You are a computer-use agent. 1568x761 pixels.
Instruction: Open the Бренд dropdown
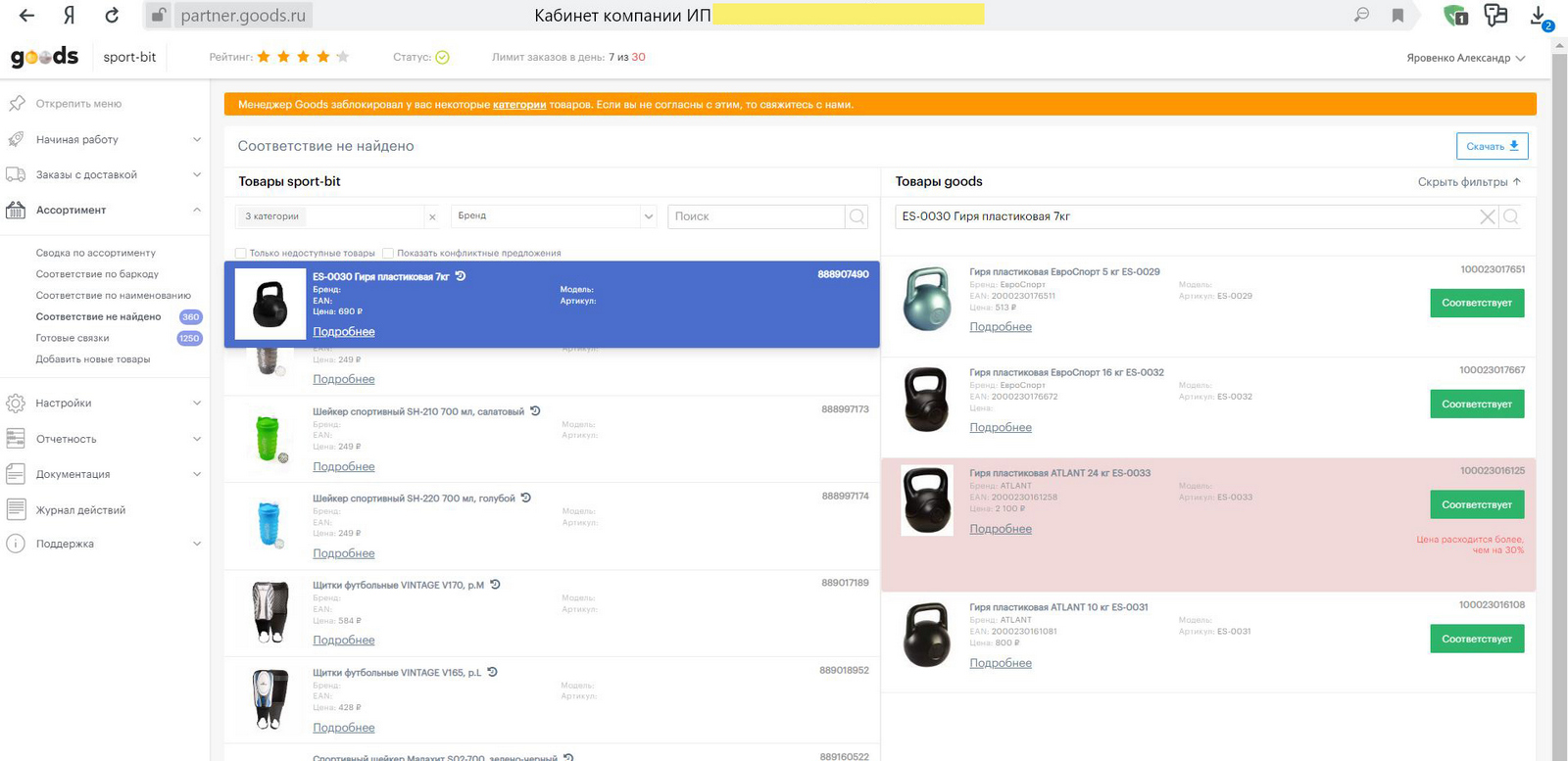coord(554,216)
